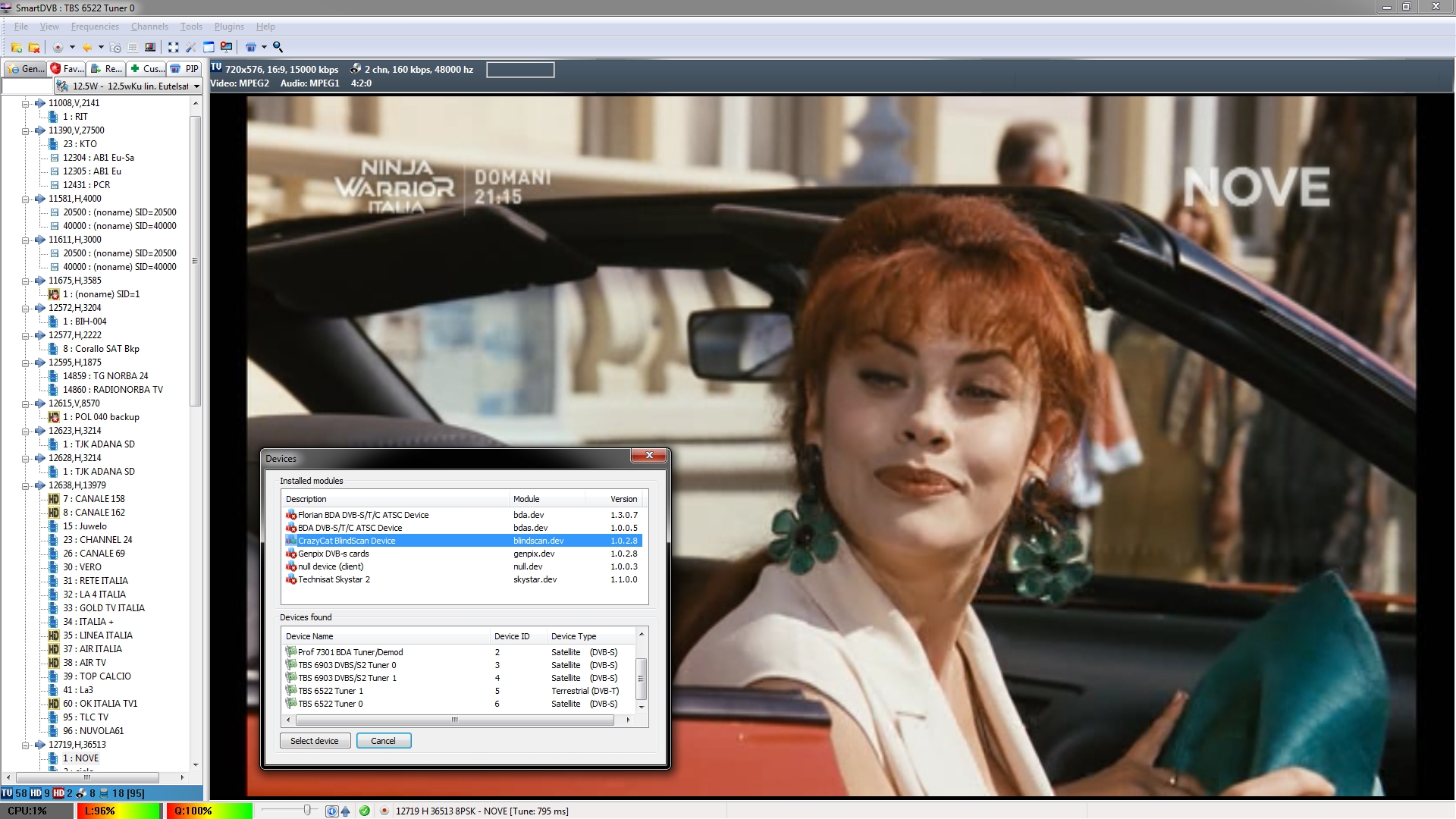Click the red HD channel count icon
Viewport: 1456px width, 819px height.
point(58,793)
